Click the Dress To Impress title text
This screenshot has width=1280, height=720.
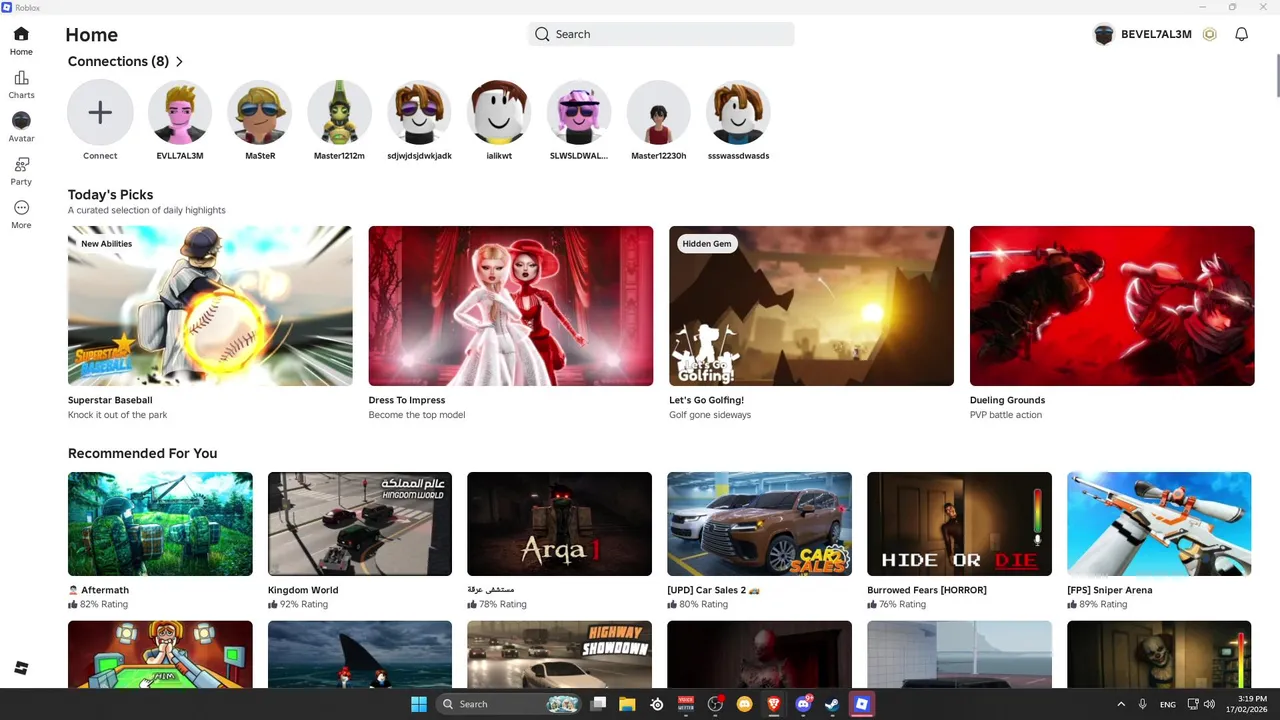(x=407, y=400)
